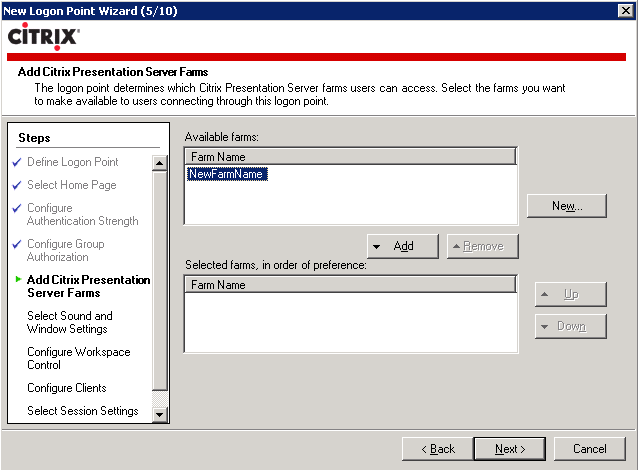Close the wizard window
The width and height of the screenshot is (638, 470).
point(625,10)
